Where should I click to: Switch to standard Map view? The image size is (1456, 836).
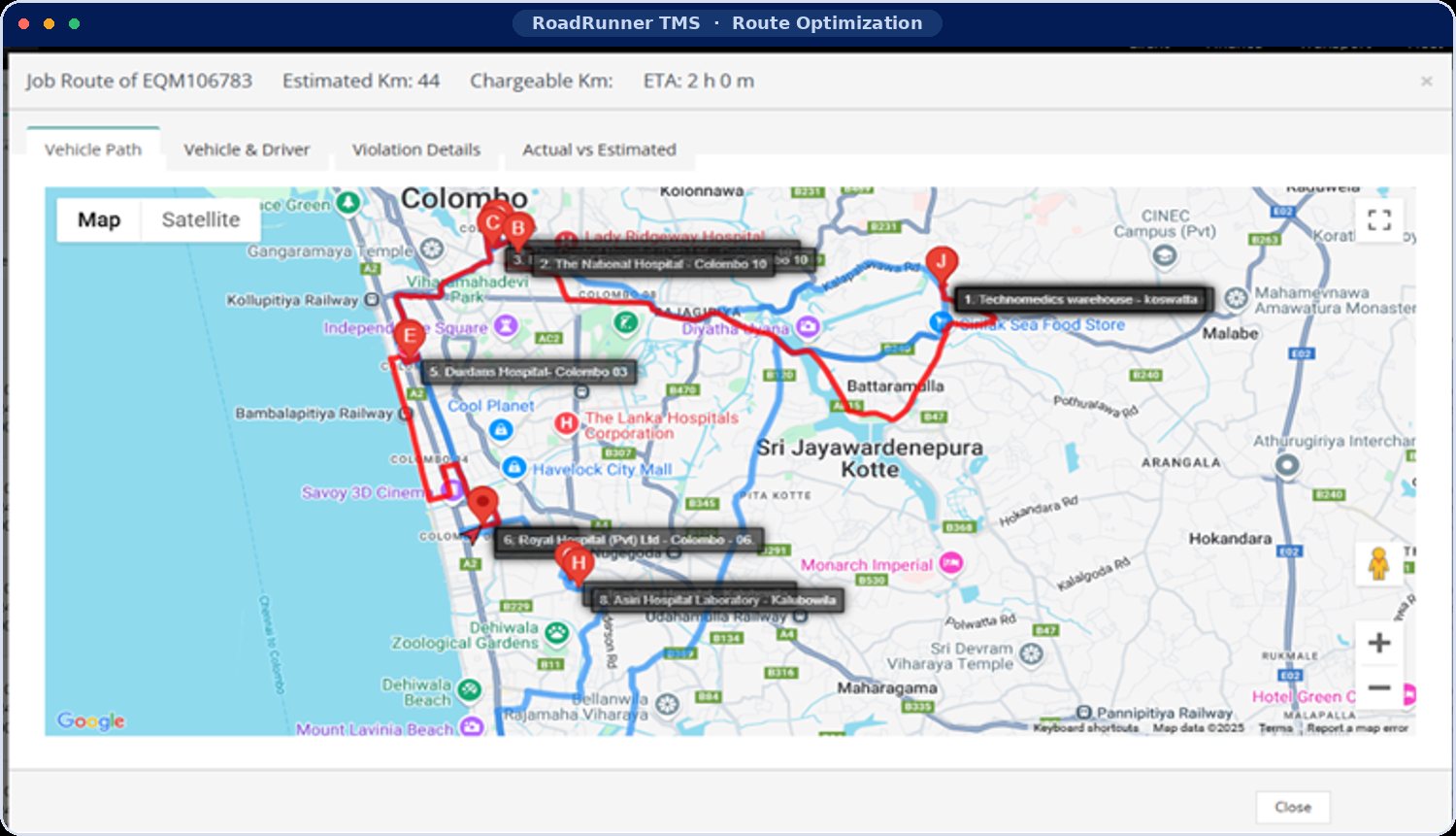pos(99,219)
